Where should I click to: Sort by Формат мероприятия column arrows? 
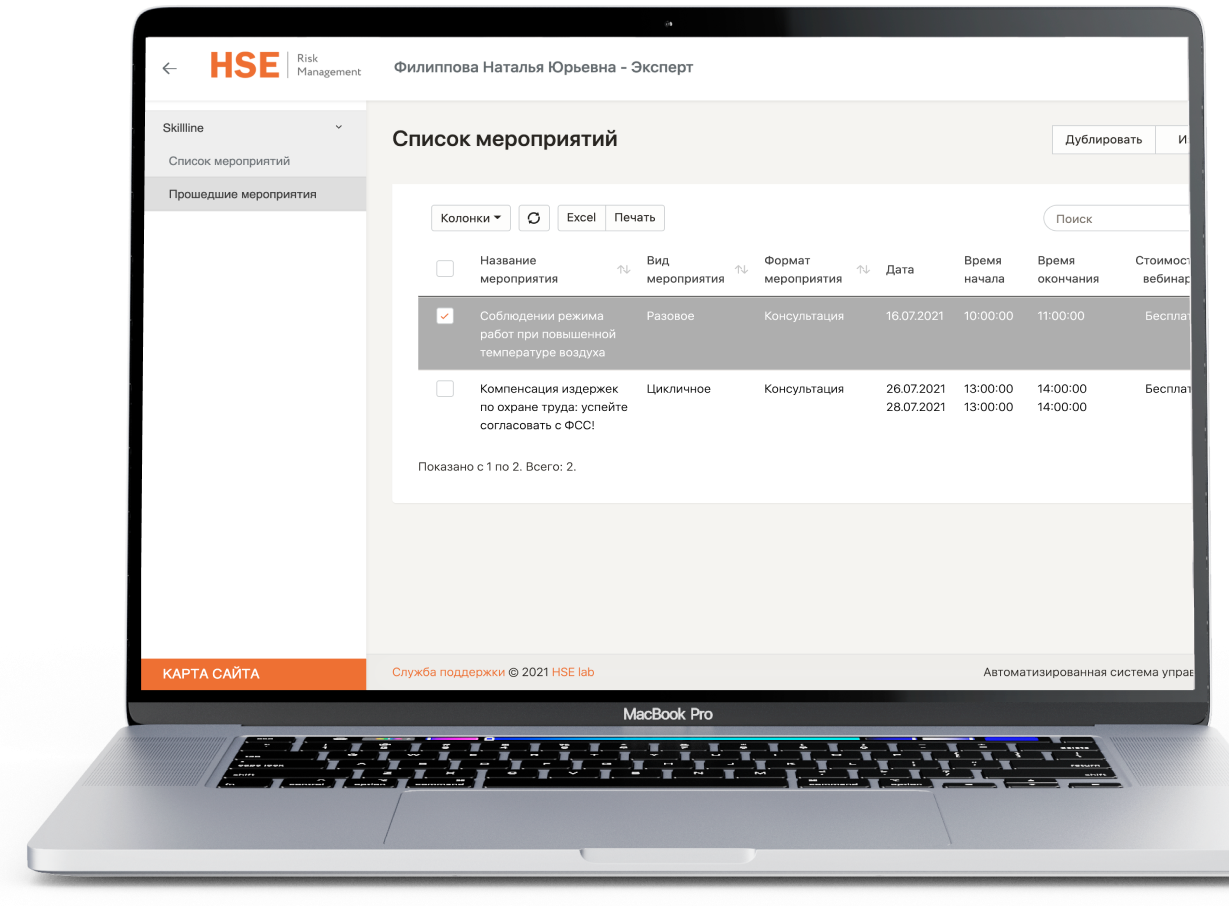coord(863,270)
